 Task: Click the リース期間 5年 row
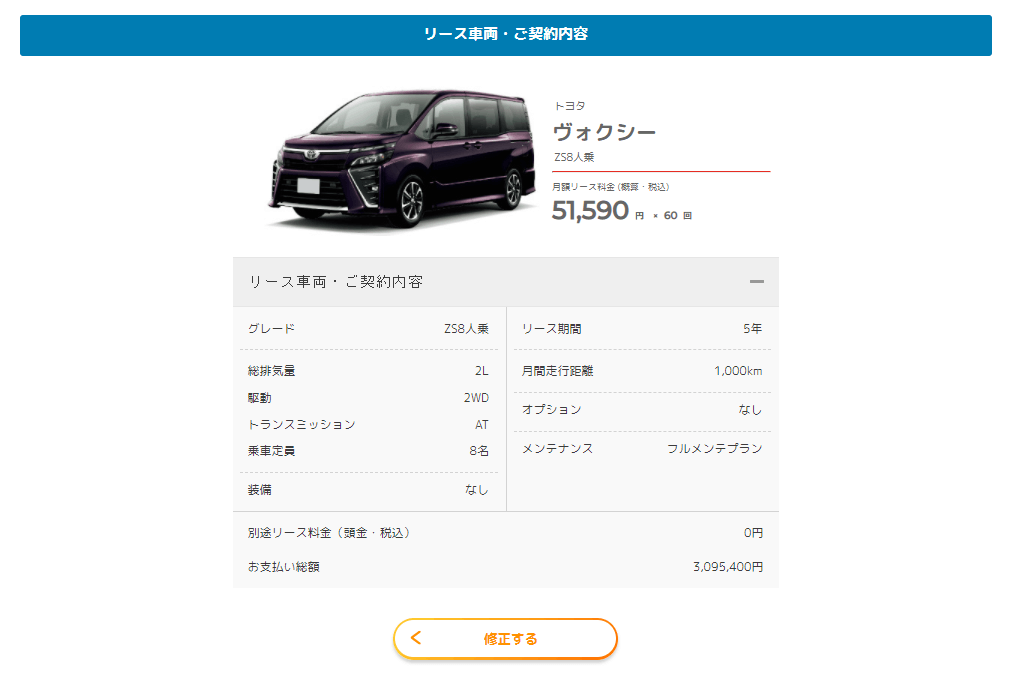coord(642,328)
